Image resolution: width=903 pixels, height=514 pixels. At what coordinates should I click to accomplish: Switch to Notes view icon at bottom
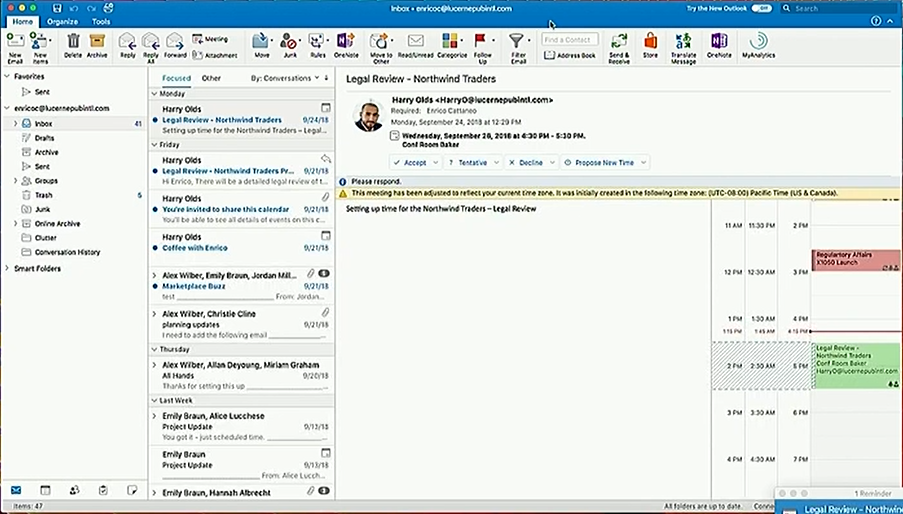[132, 490]
